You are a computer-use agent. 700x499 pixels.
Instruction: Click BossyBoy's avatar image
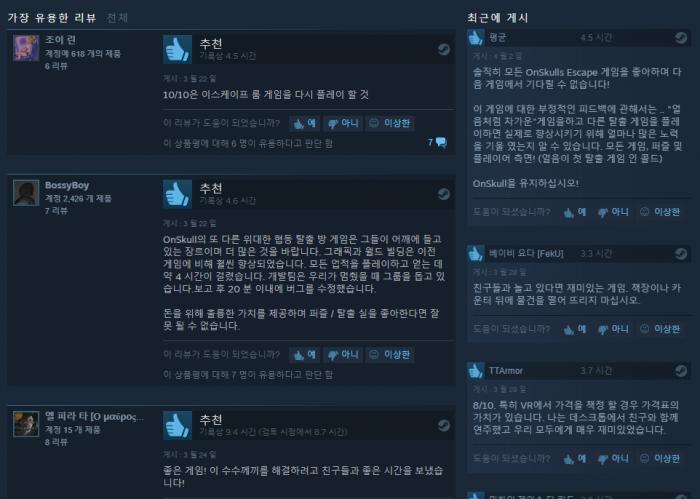pos(26,192)
